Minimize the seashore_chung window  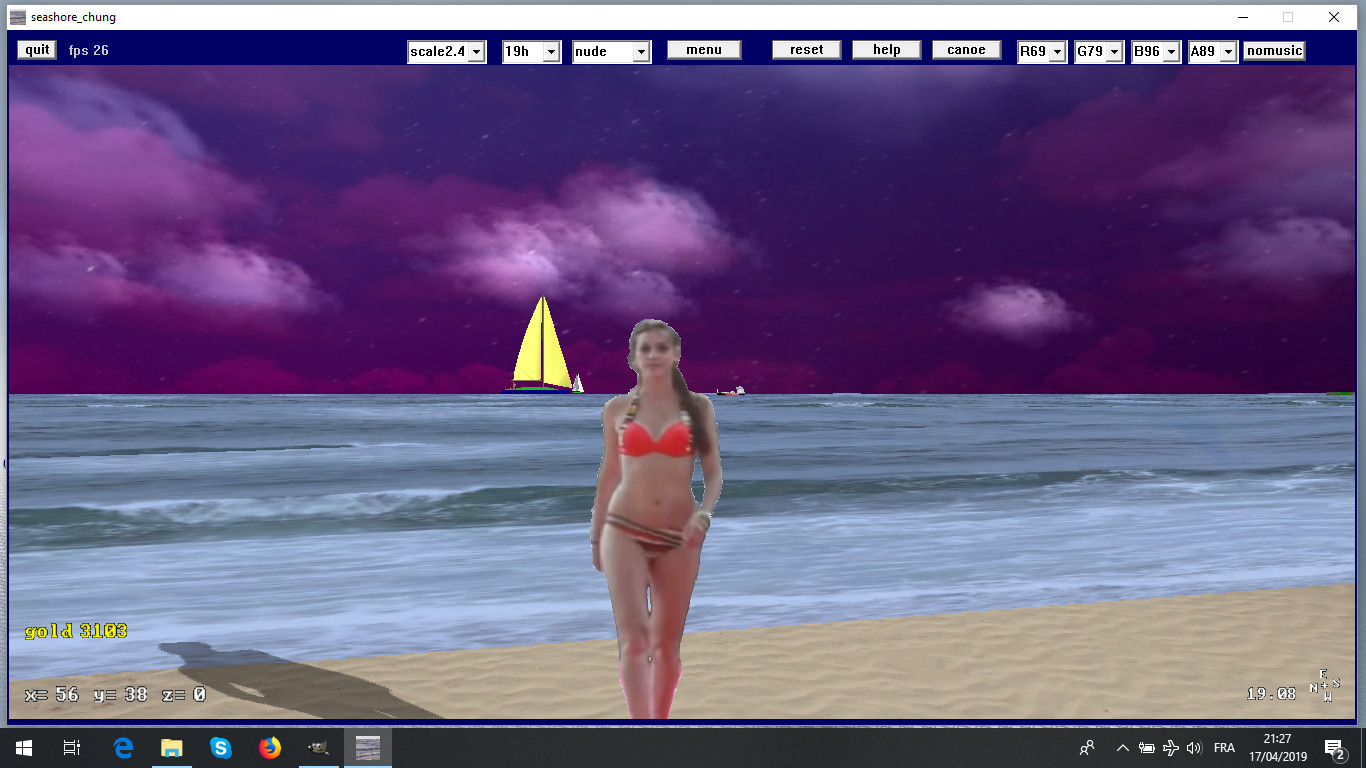(x=1242, y=17)
